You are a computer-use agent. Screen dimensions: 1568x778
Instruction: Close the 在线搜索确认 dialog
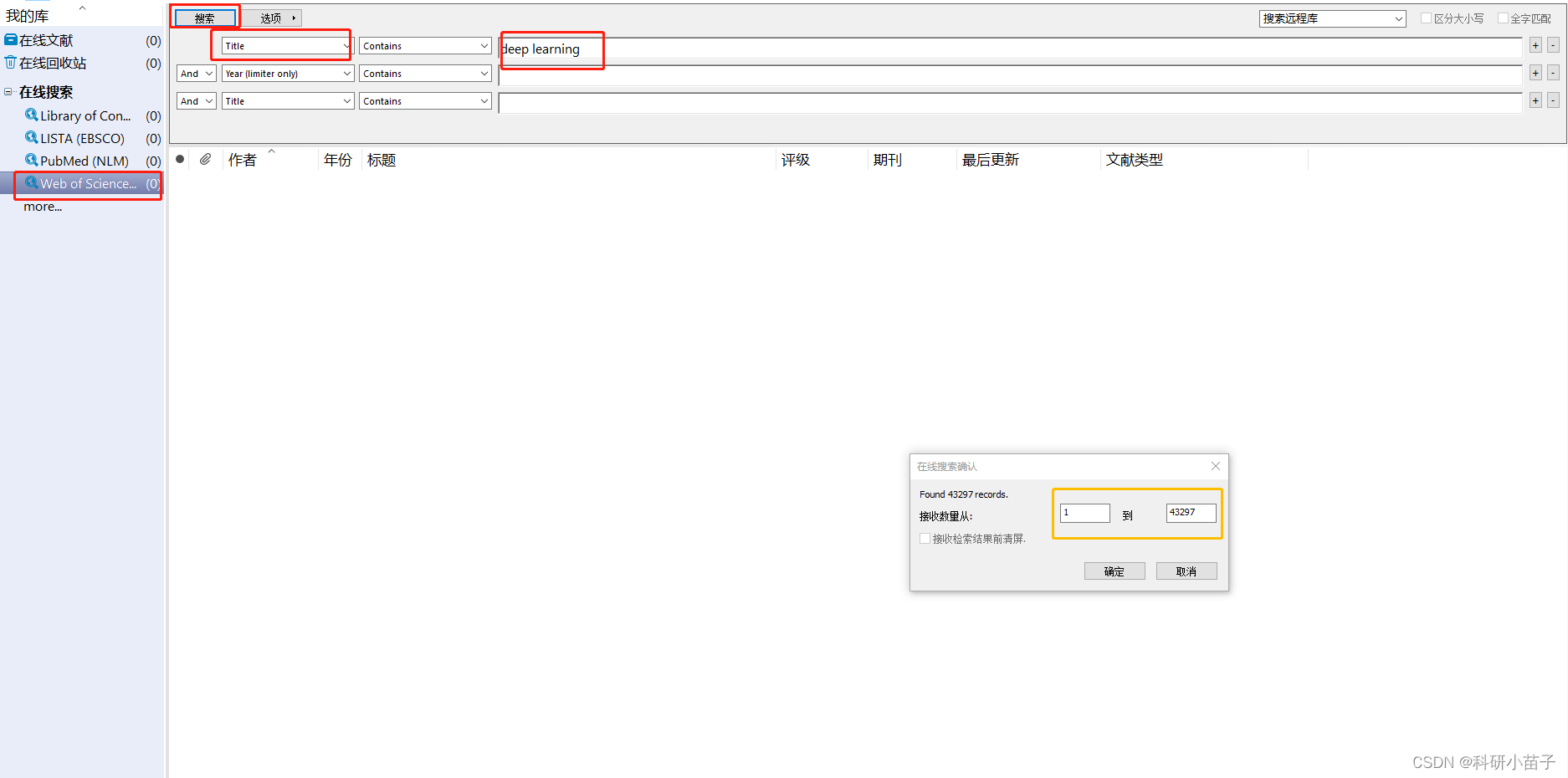[x=1216, y=466]
